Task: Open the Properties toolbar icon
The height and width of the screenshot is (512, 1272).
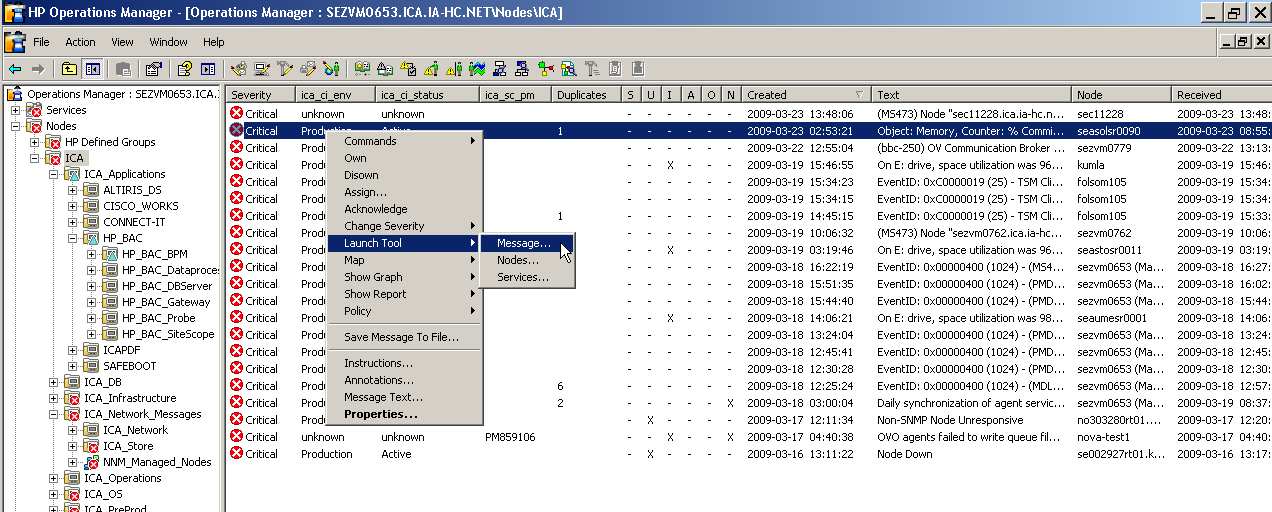Action: click(153, 69)
